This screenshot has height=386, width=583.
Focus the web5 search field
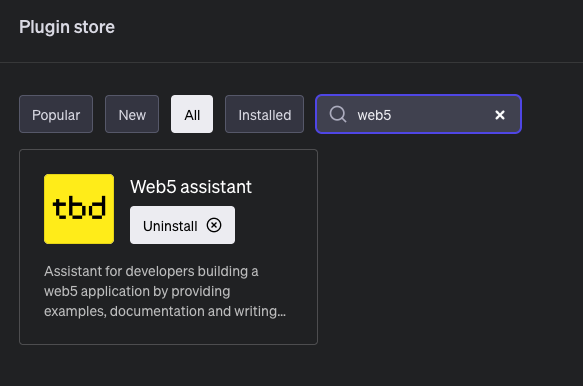pos(418,114)
